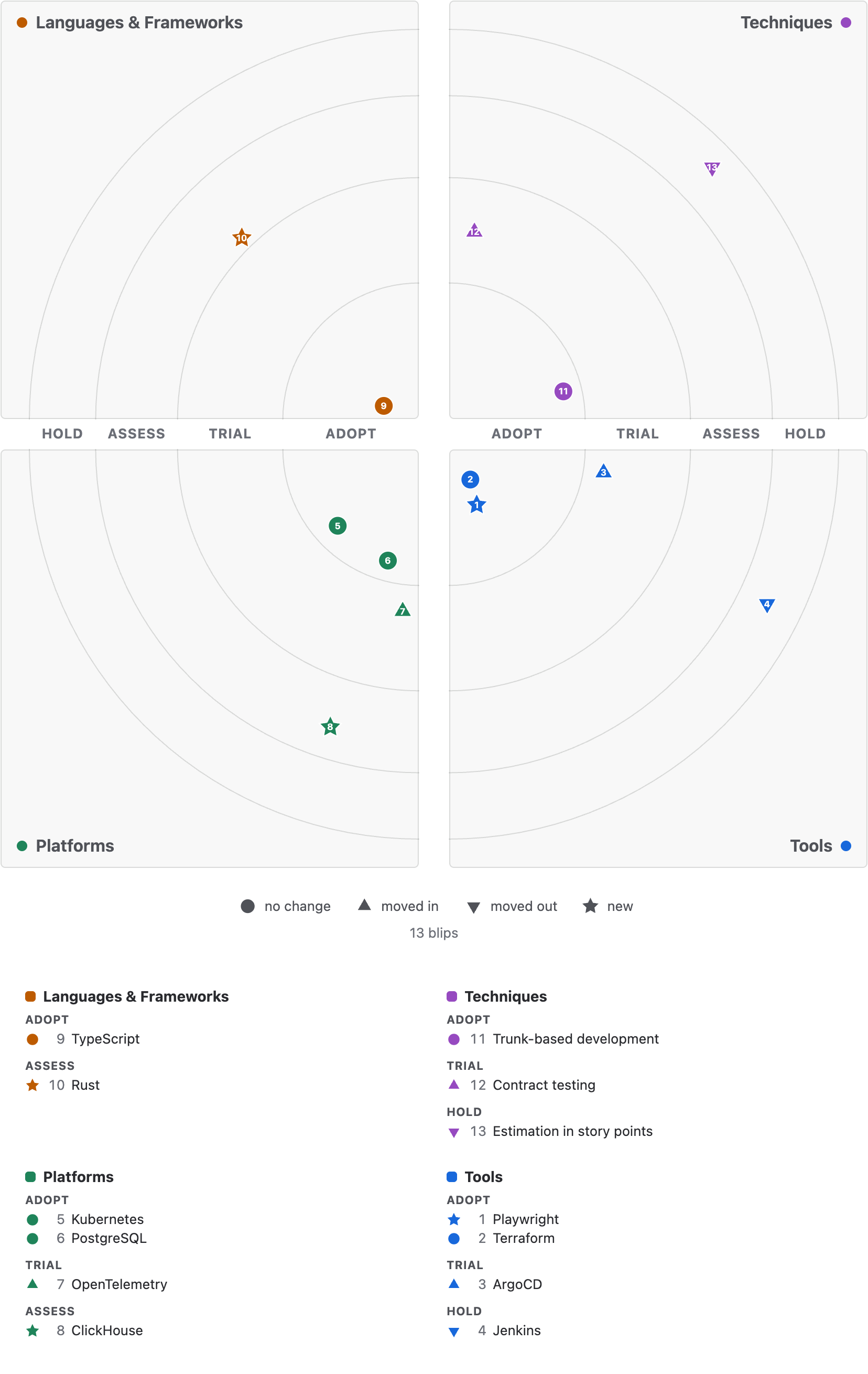Image resolution: width=868 pixels, height=1374 pixels.
Task: Open the Techniques quadrant title on radar
Action: tap(786, 22)
